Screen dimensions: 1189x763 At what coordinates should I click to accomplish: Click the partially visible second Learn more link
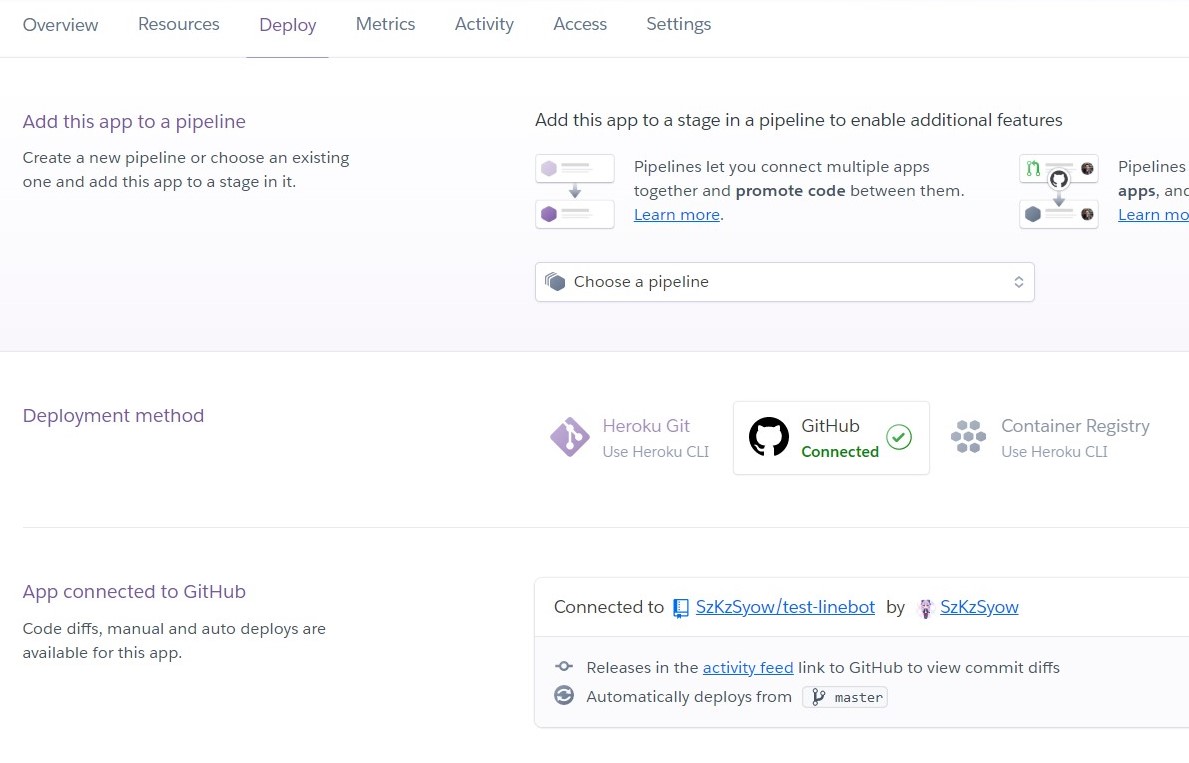click(x=1153, y=215)
